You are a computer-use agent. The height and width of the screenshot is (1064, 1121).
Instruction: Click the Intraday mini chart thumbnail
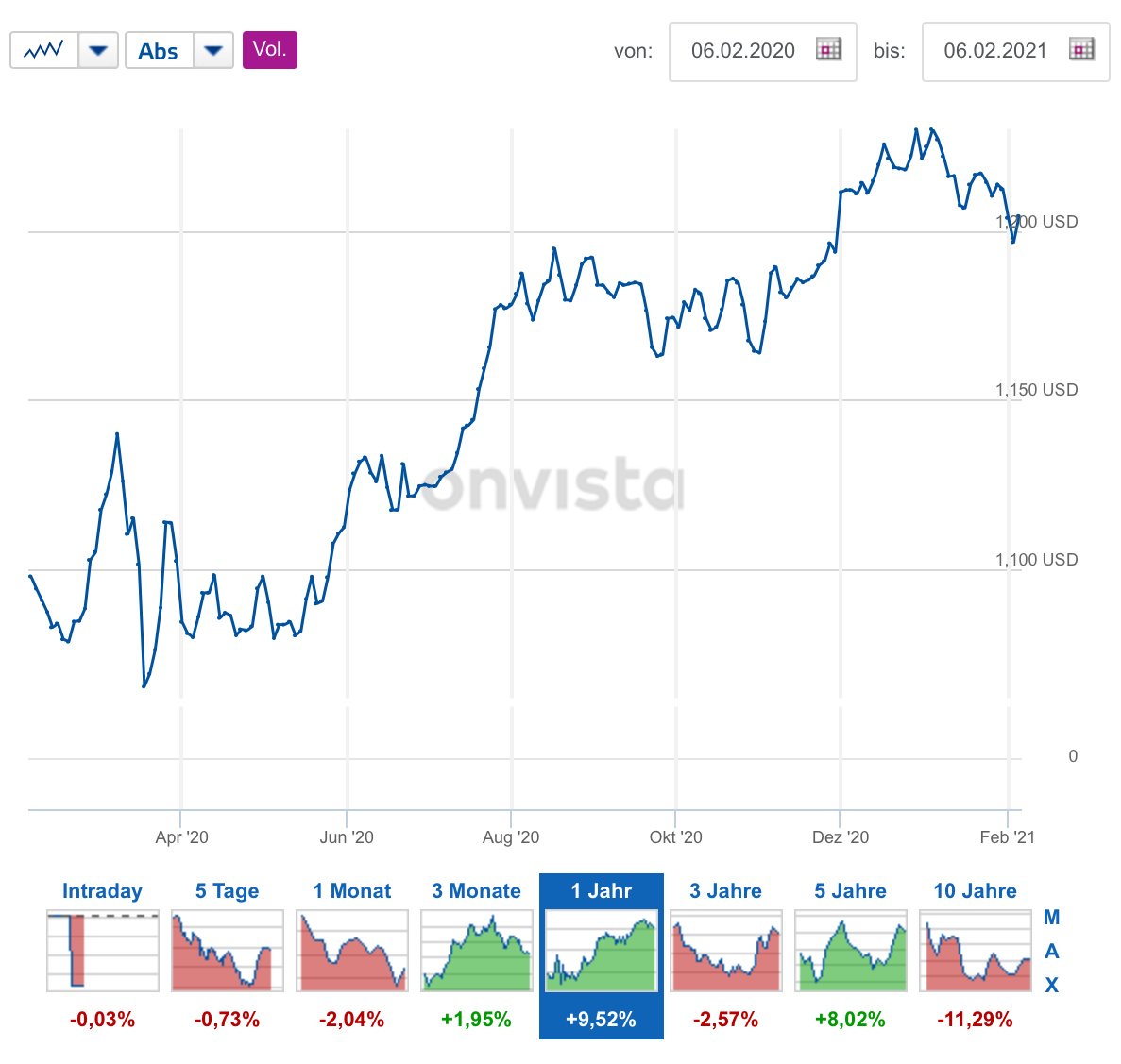pos(103,951)
